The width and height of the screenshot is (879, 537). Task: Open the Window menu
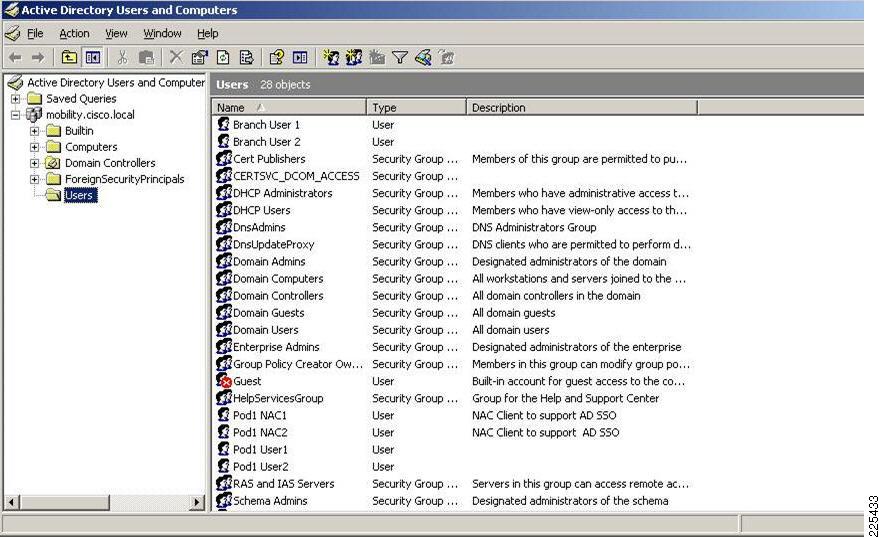[162, 34]
